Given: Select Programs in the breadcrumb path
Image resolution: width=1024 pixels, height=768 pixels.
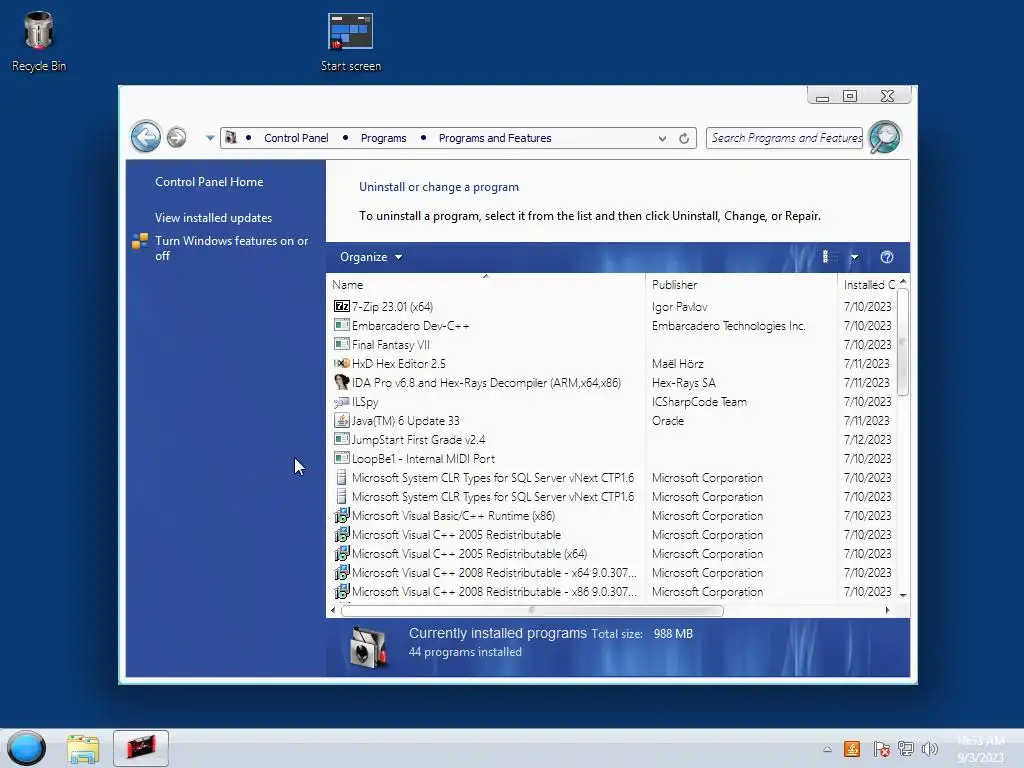Looking at the screenshot, I should [x=383, y=138].
